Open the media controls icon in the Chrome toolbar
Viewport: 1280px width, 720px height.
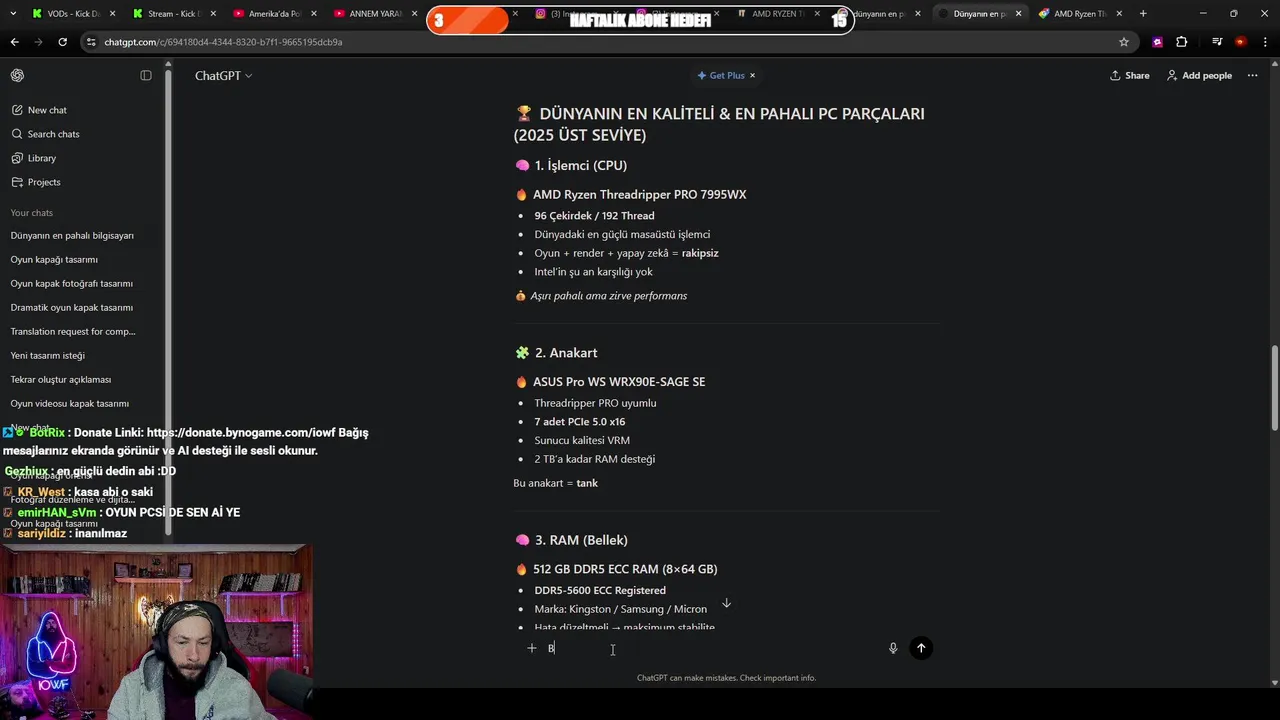(x=1217, y=42)
